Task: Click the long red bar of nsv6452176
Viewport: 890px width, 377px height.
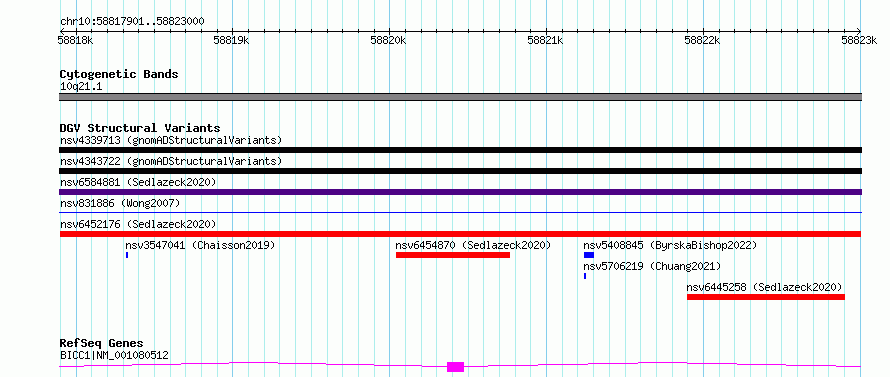Action: coord(460,234)
